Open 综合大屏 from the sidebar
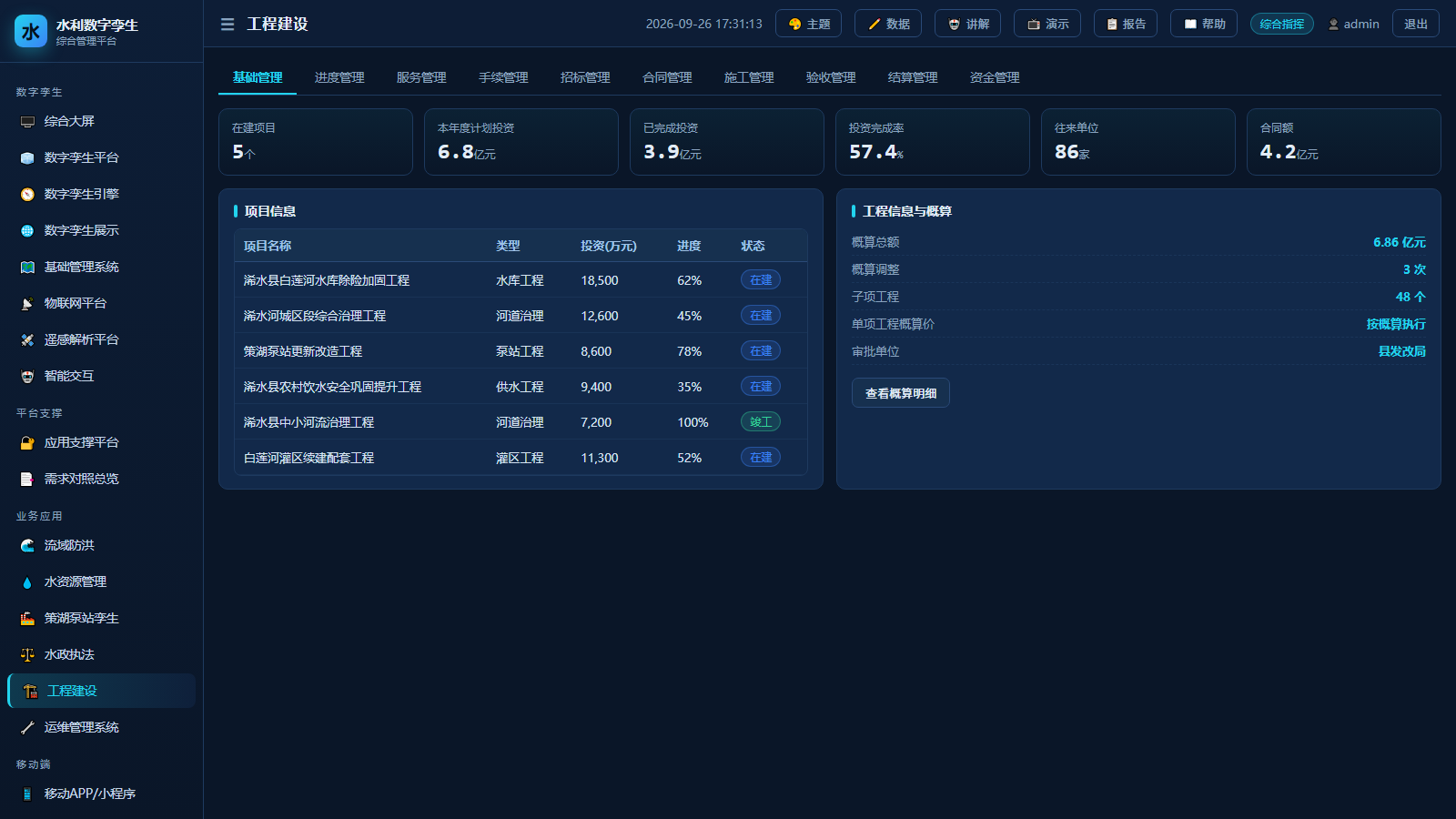1456x819 pixels. coord(101,121)
